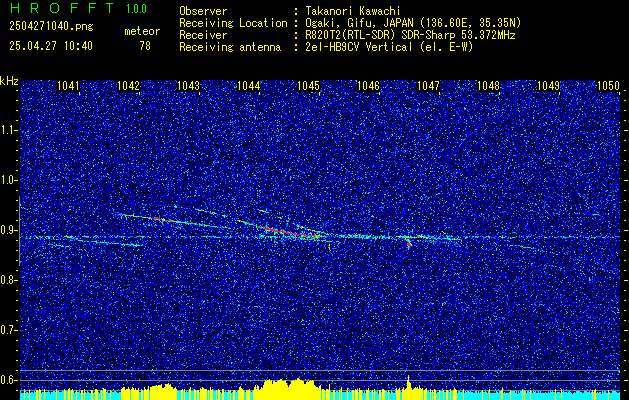Viewport: 629px width, 400px height.
Task: Click the Receiving antenna label
Action: 230,47
